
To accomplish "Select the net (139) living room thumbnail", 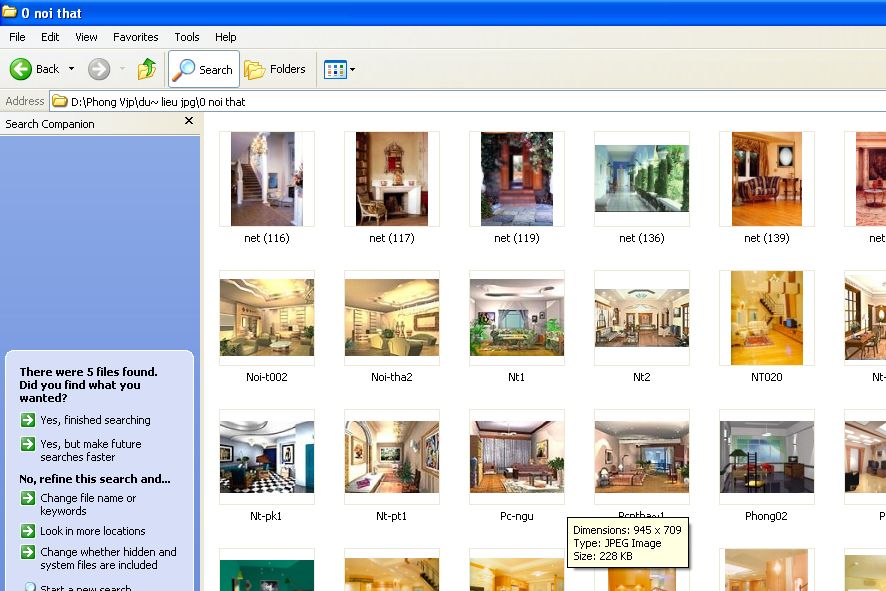I will (767, 179).
